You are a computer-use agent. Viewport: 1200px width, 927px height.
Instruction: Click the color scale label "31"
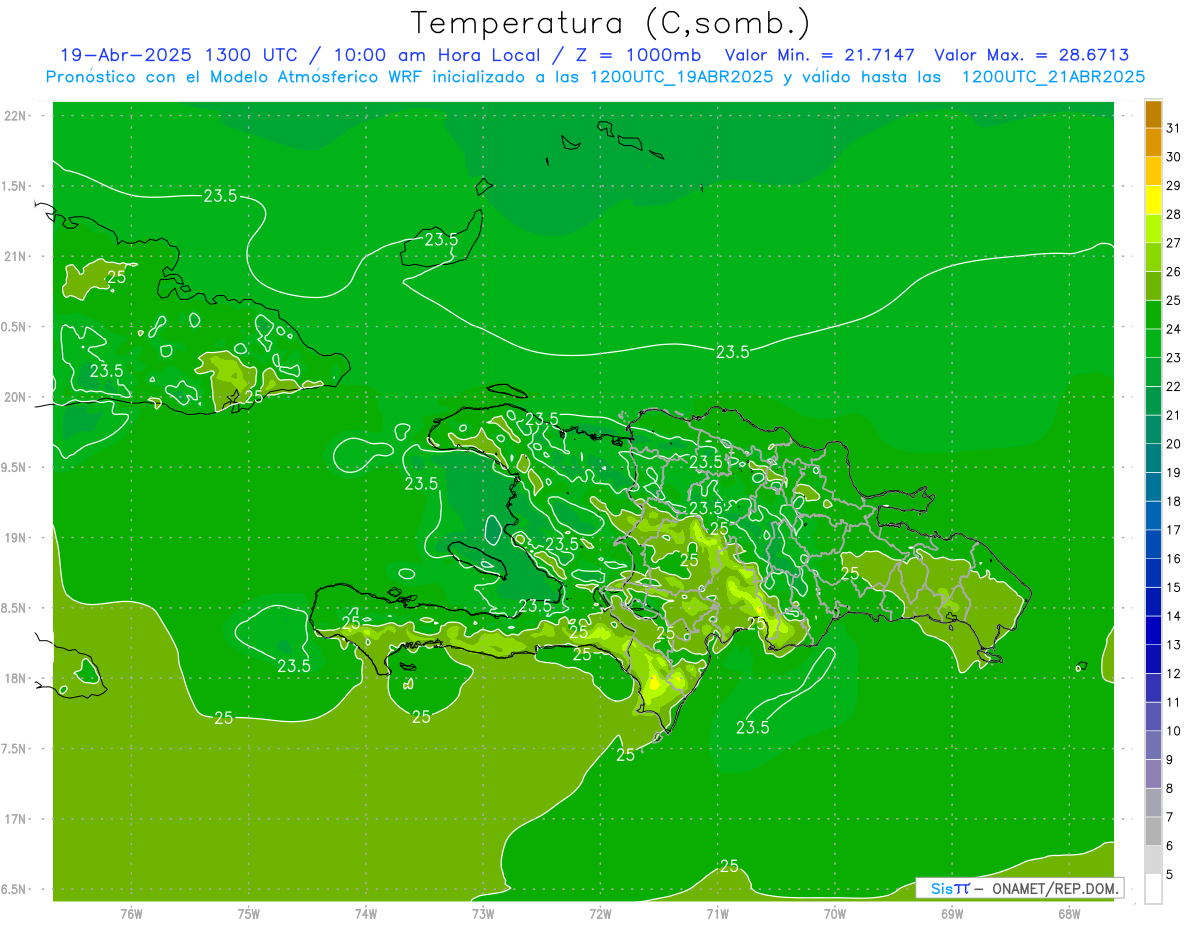(x=1174, y=128)
